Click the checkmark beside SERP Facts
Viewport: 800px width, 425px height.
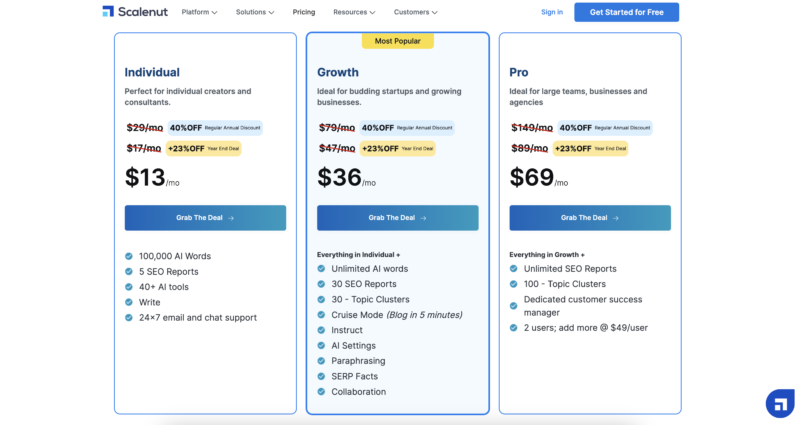(321, 377)
